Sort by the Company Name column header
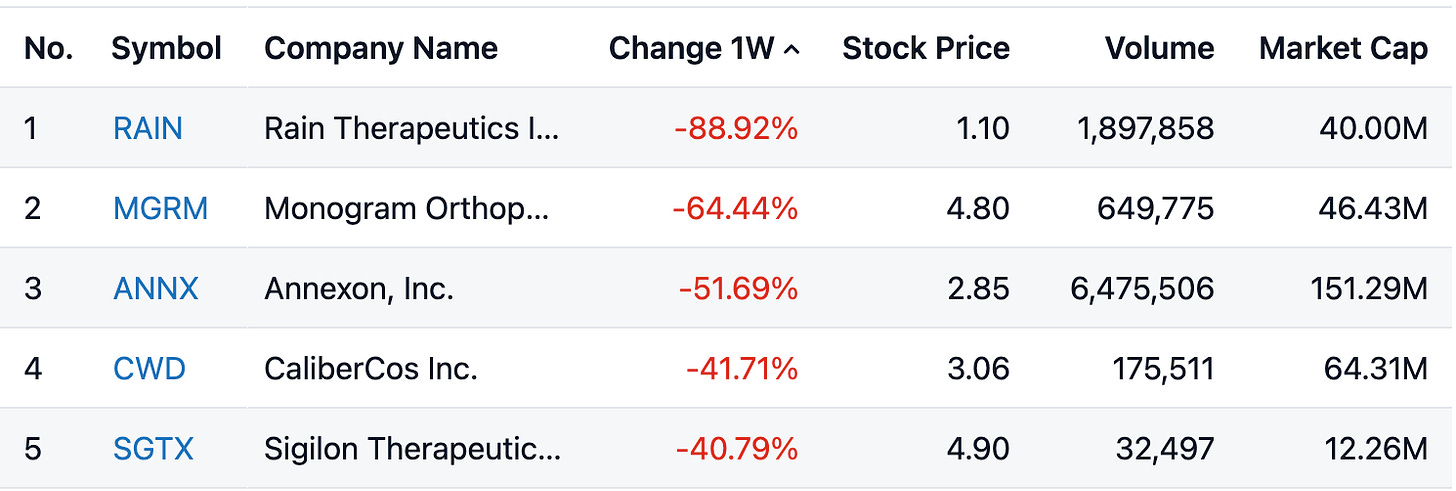 [x=381, y=48]
